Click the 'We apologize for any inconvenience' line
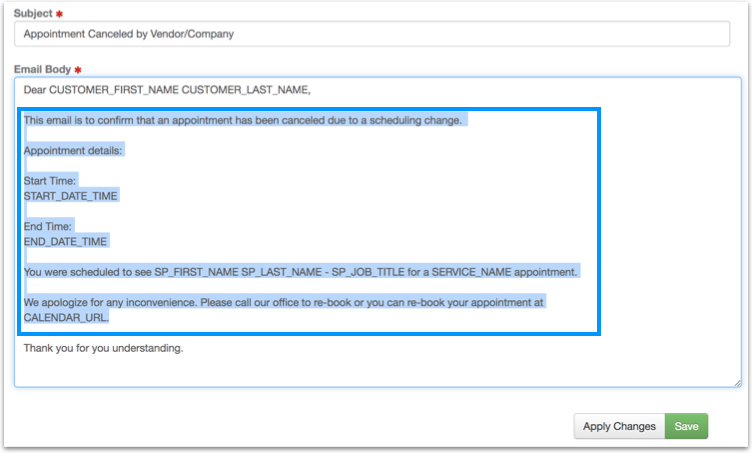Image resolution: width=752 pixels, height=453 pixels. click(x=284, y=301)
